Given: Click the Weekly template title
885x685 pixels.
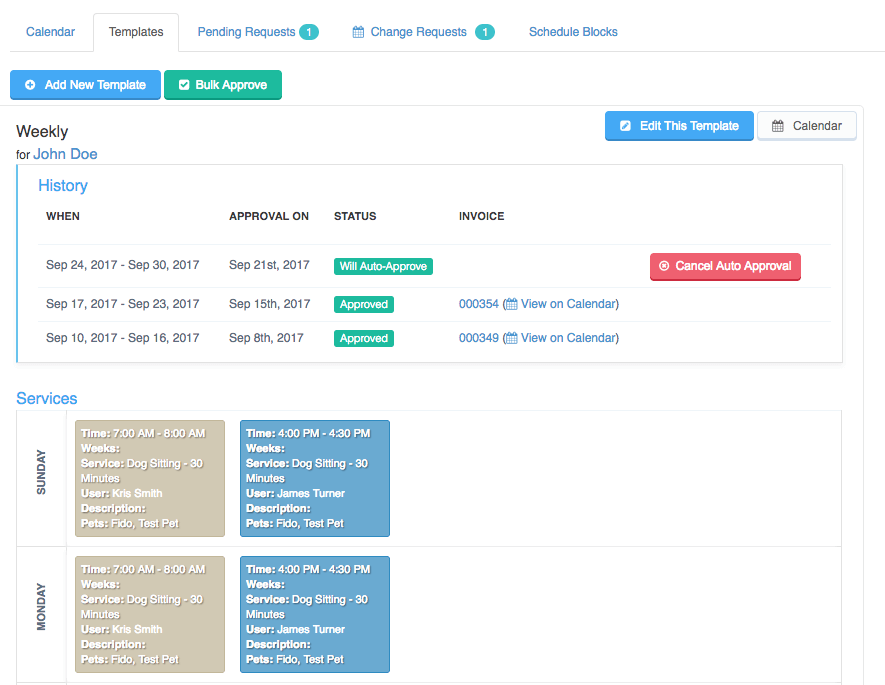Looking at the screenshot, I should [42, 131].
